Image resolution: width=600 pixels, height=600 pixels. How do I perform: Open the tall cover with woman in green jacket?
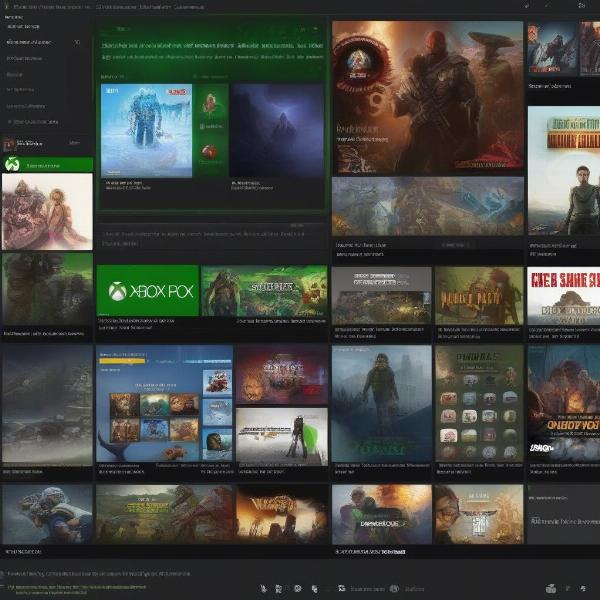564,170
